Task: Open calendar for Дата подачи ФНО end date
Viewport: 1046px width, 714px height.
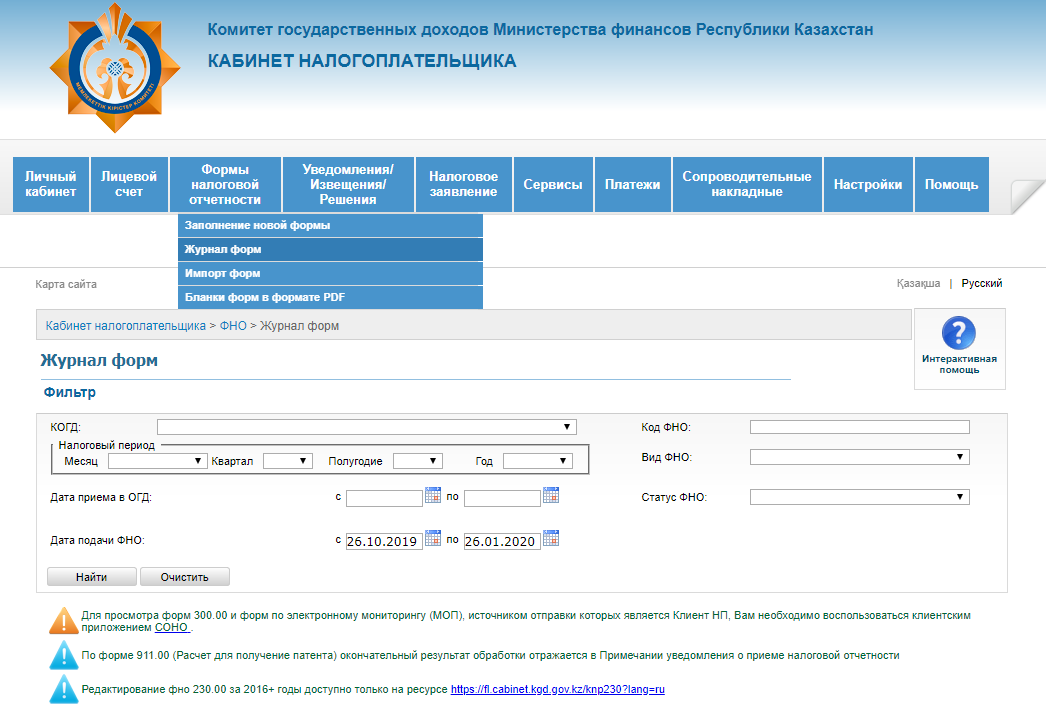Action: pyautogui.click(x=551, y=539)
